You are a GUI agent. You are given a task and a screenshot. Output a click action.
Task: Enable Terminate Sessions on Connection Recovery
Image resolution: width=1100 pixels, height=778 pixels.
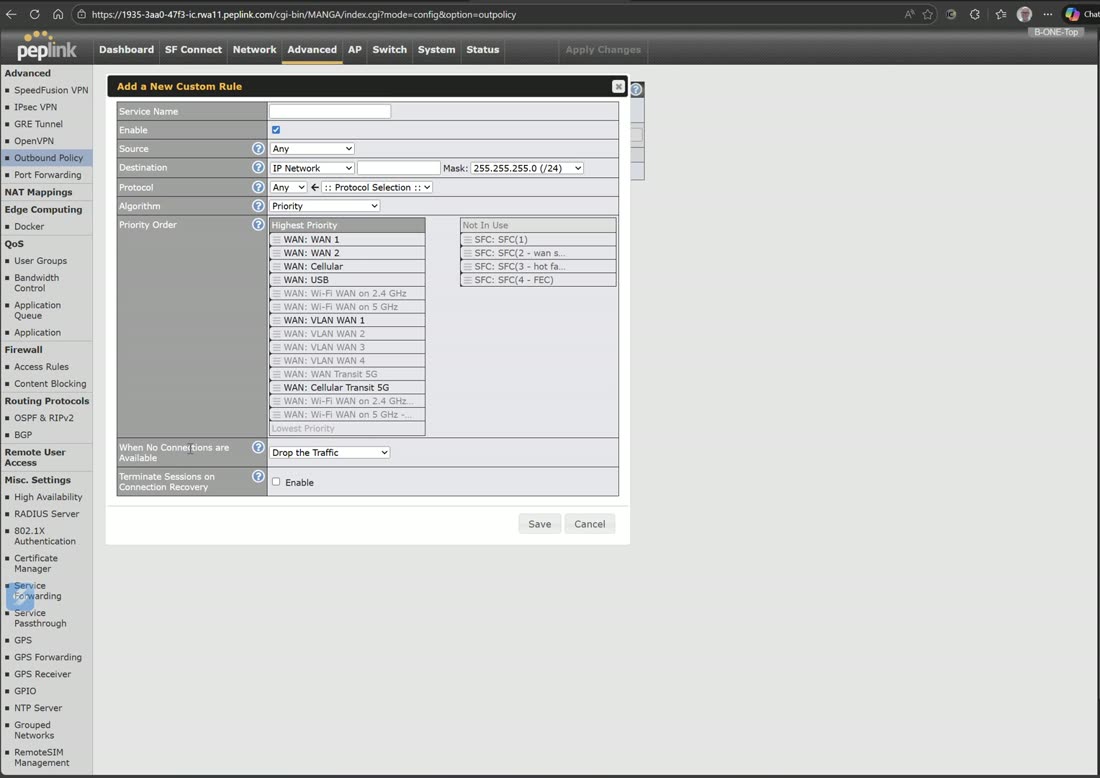tap(276, 482)
